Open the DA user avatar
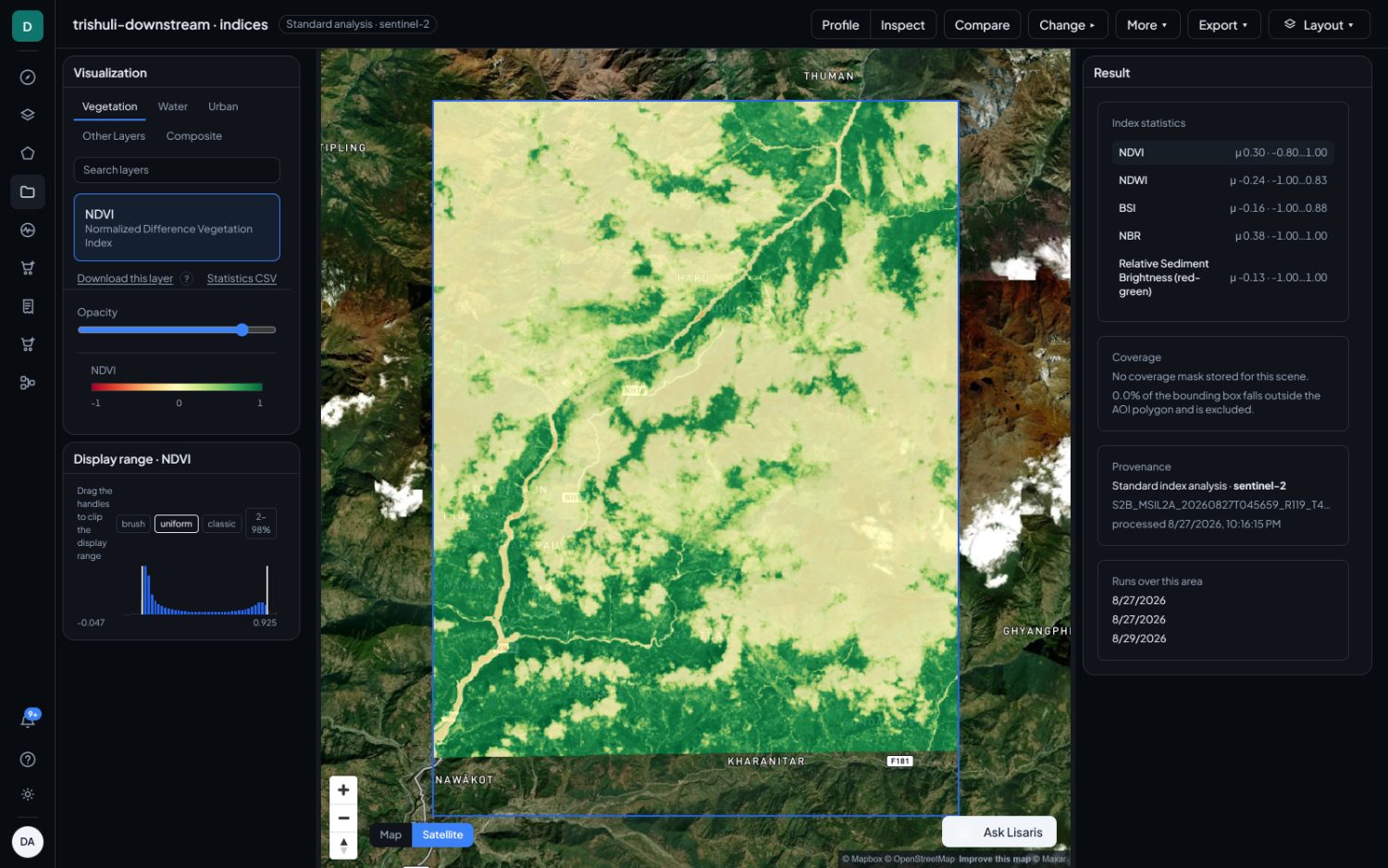Screen dimensions: 1388x868 pos(28,842)
